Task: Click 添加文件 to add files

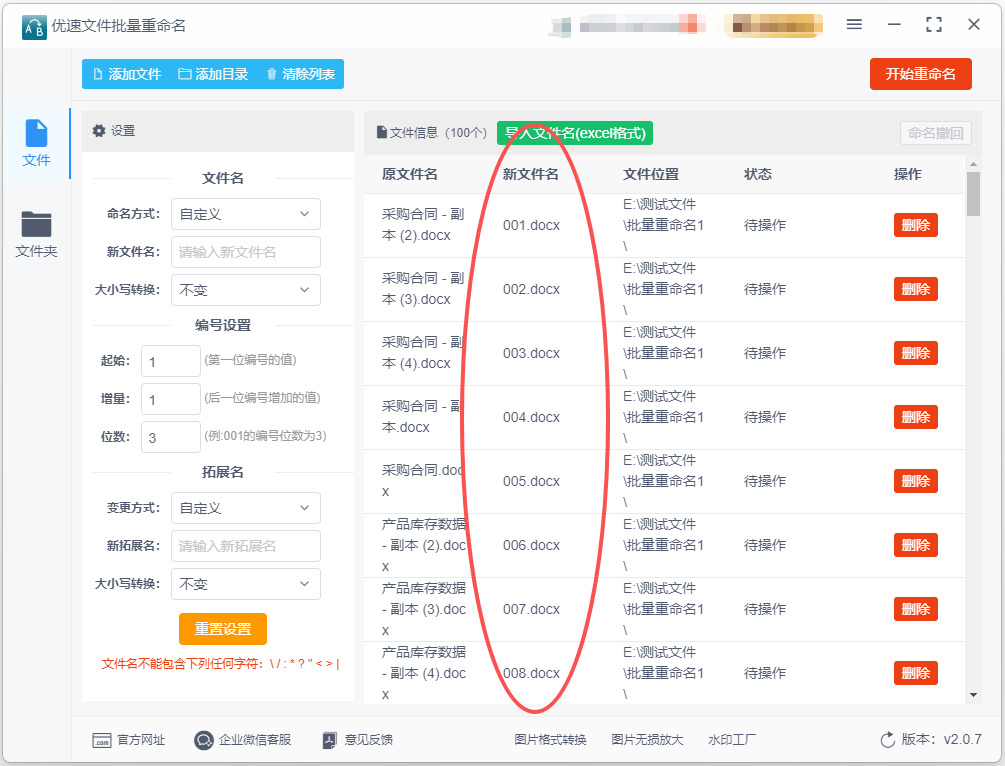Action: point(127,74)
